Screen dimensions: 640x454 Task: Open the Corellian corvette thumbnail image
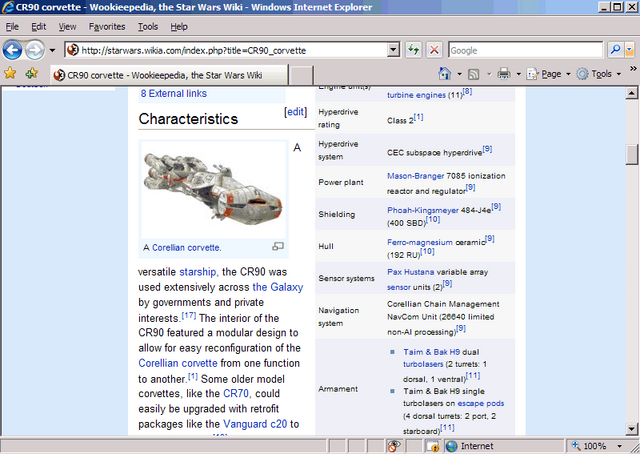(x=213, y=190)
